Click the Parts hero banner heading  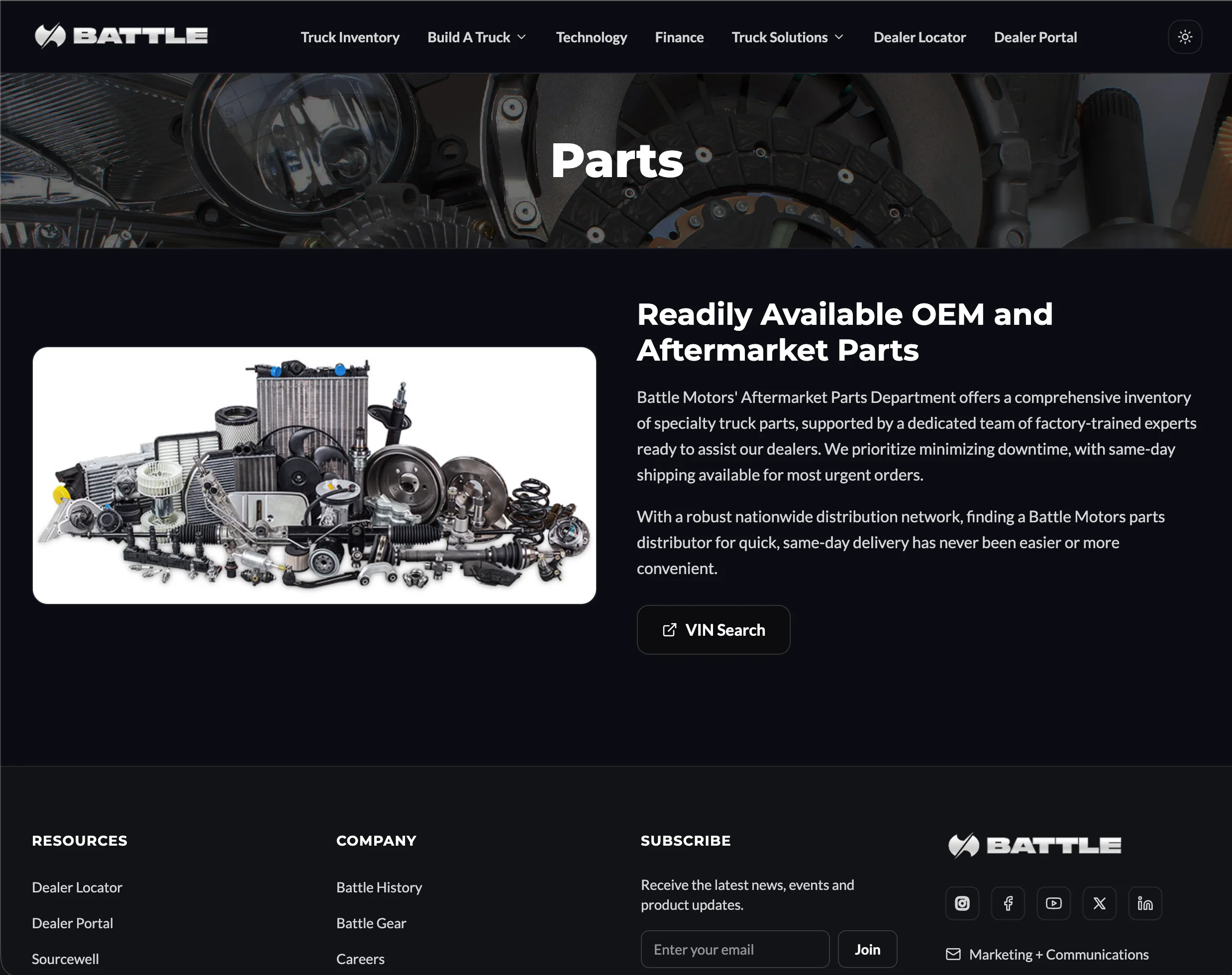pyautogui.click(x=616, y=161)
